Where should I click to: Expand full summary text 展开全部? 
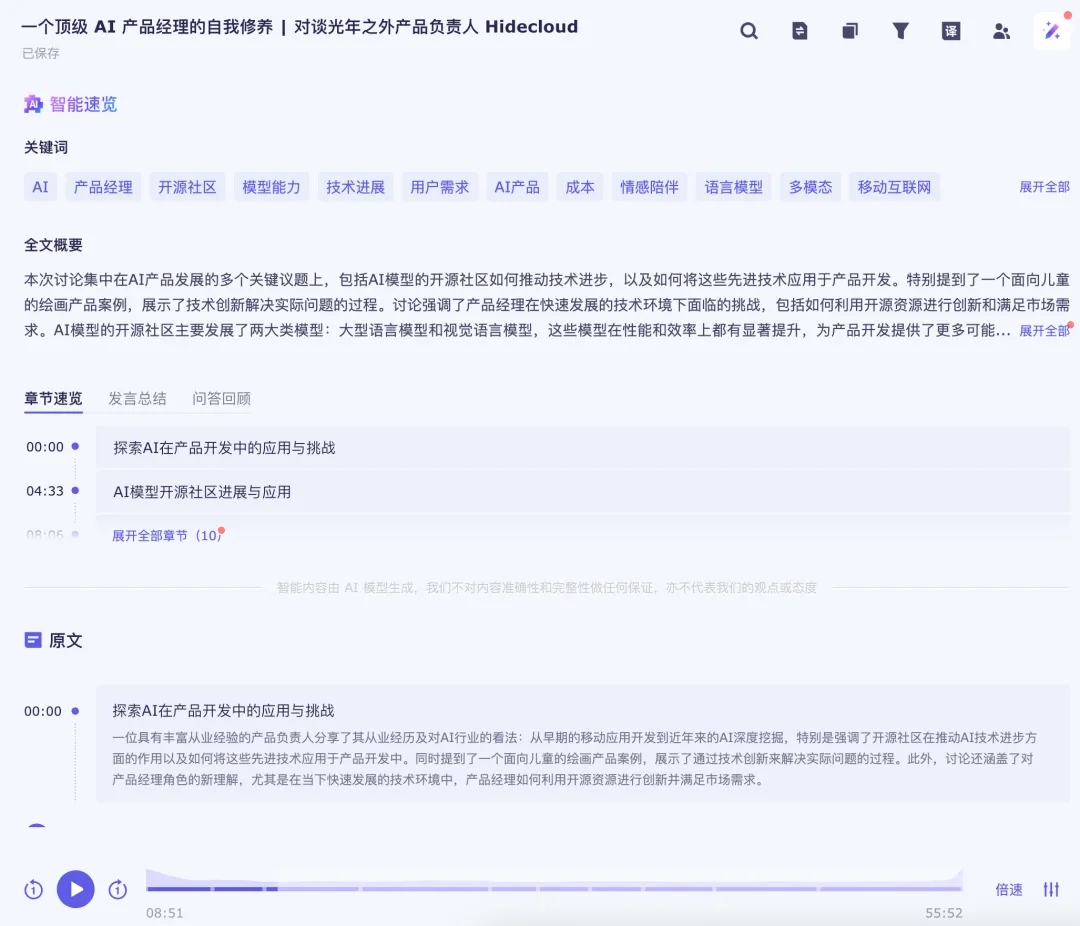1044,331
